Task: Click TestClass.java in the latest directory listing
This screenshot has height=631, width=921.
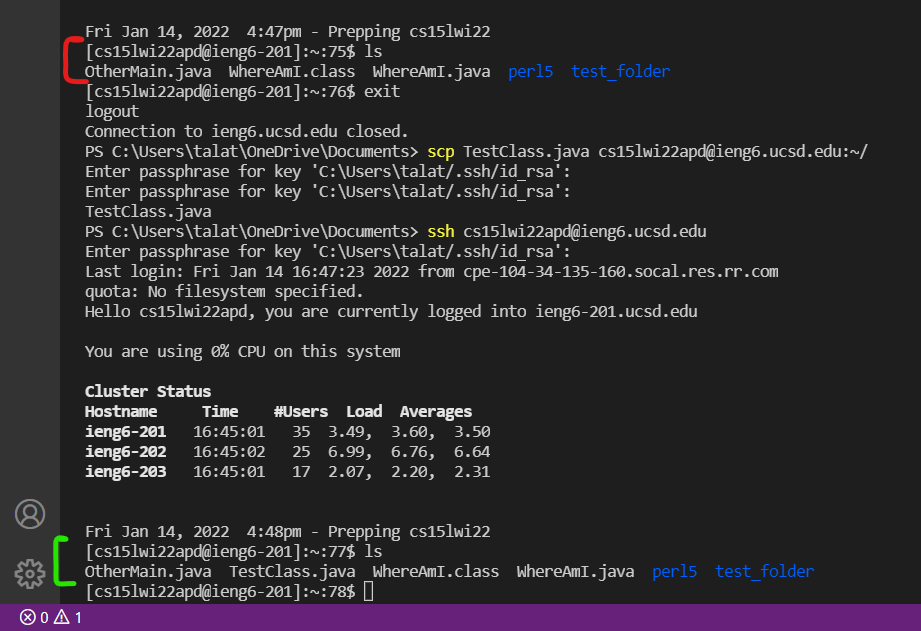Action: (294, 571)
